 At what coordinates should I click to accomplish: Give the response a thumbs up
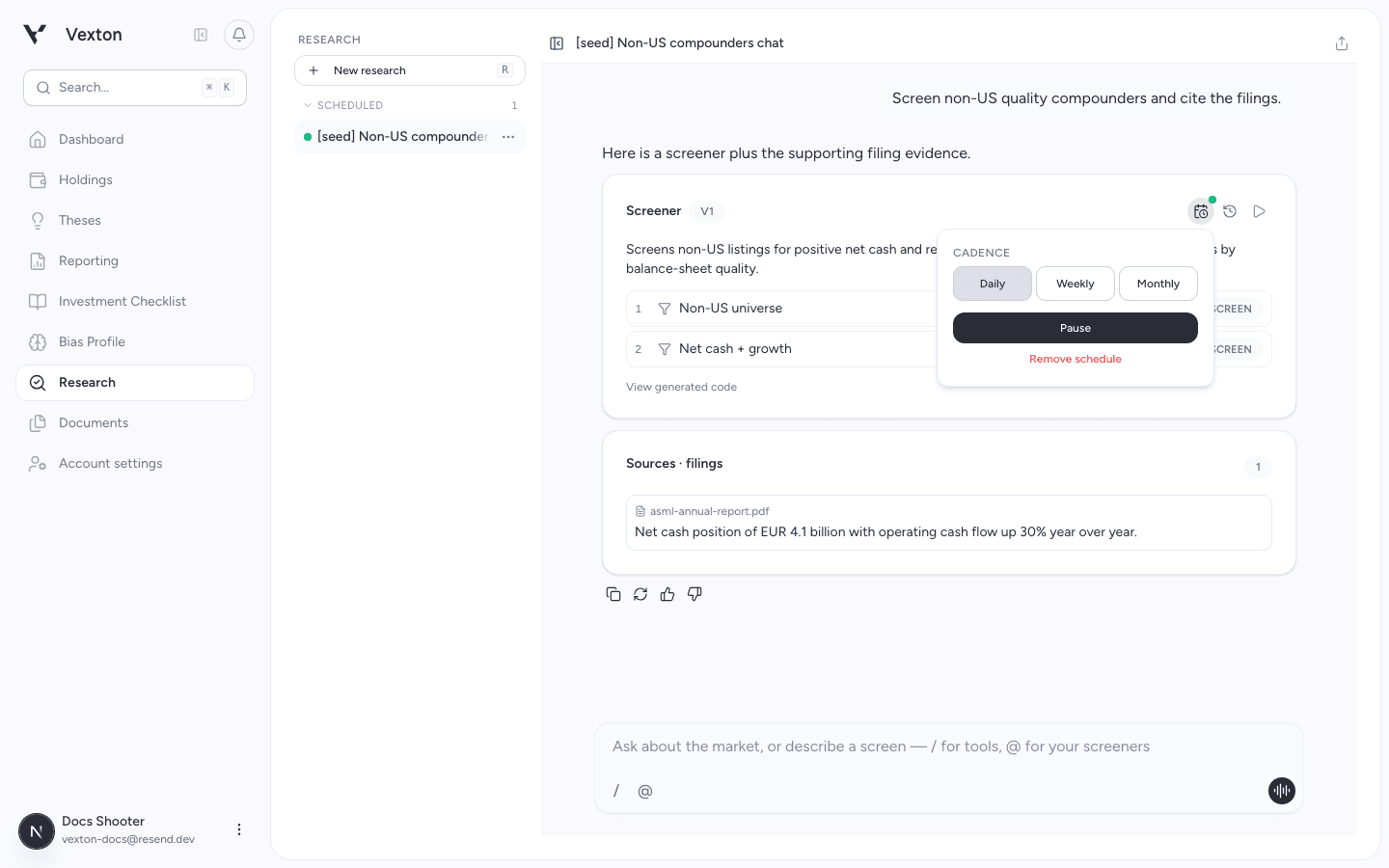[667, 594]
